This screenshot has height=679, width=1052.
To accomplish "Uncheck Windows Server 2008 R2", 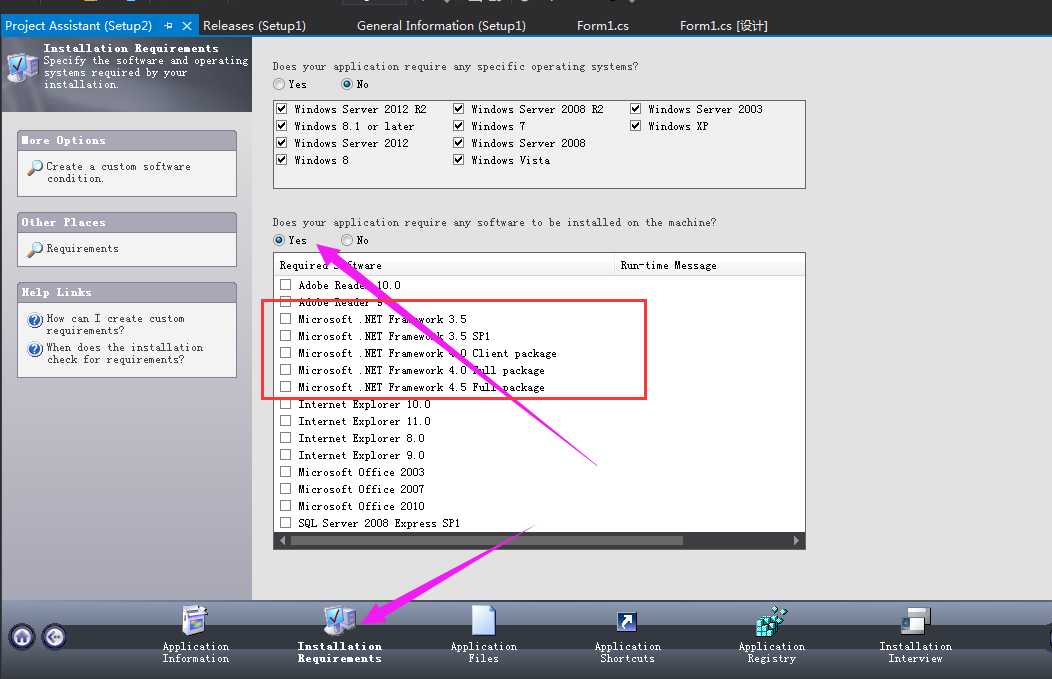I will (459, 109).
